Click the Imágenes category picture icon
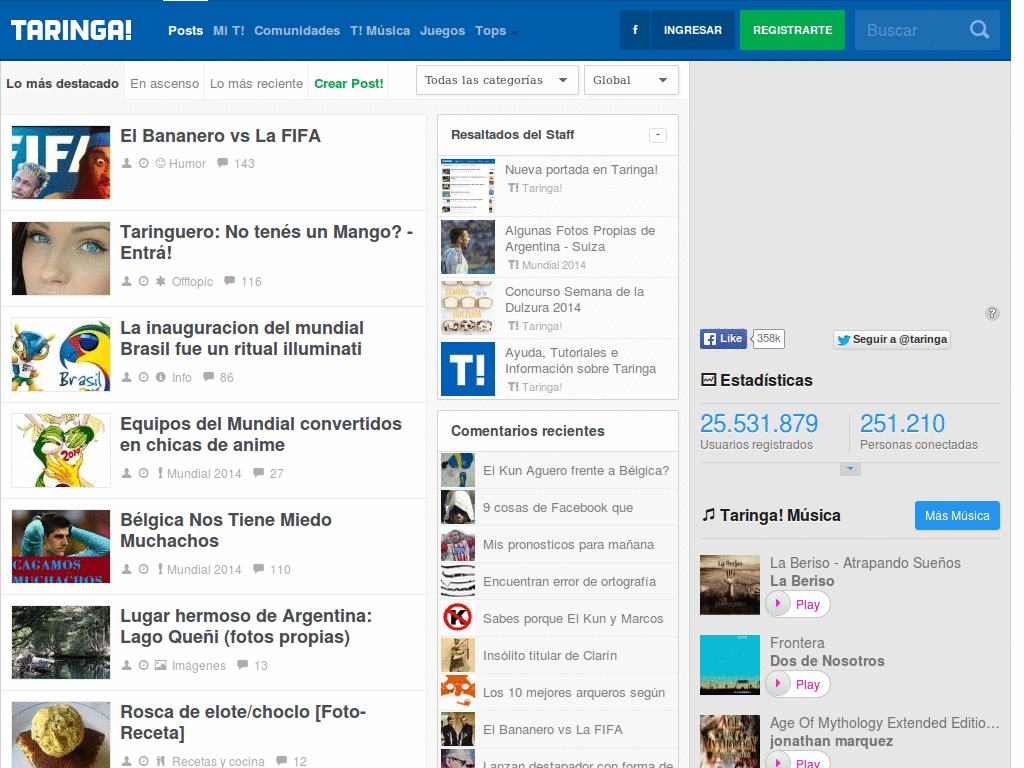This screenshot has height=768, width=1024. point(161,665)
